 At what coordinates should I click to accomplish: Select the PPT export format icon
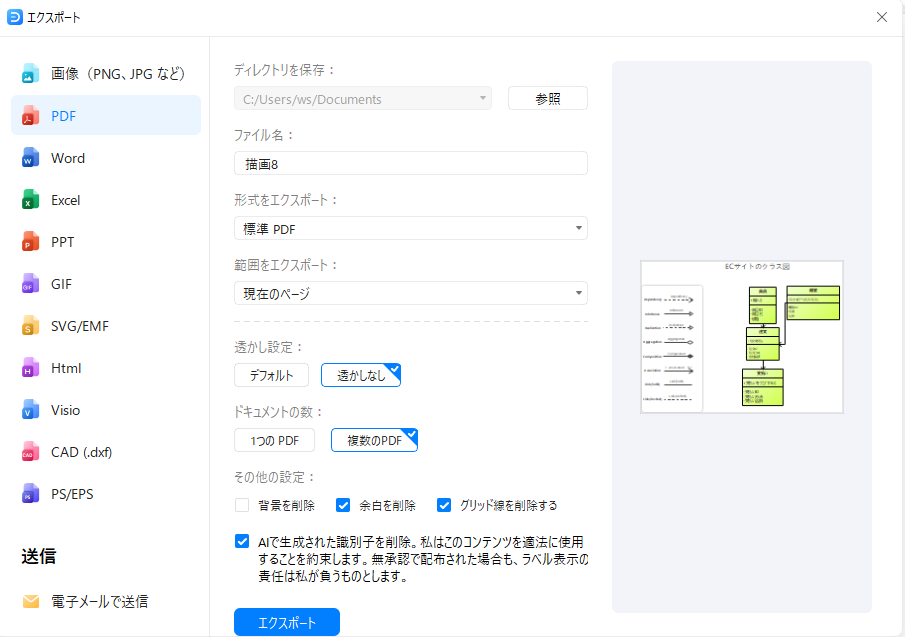click(x=29, y=241)
